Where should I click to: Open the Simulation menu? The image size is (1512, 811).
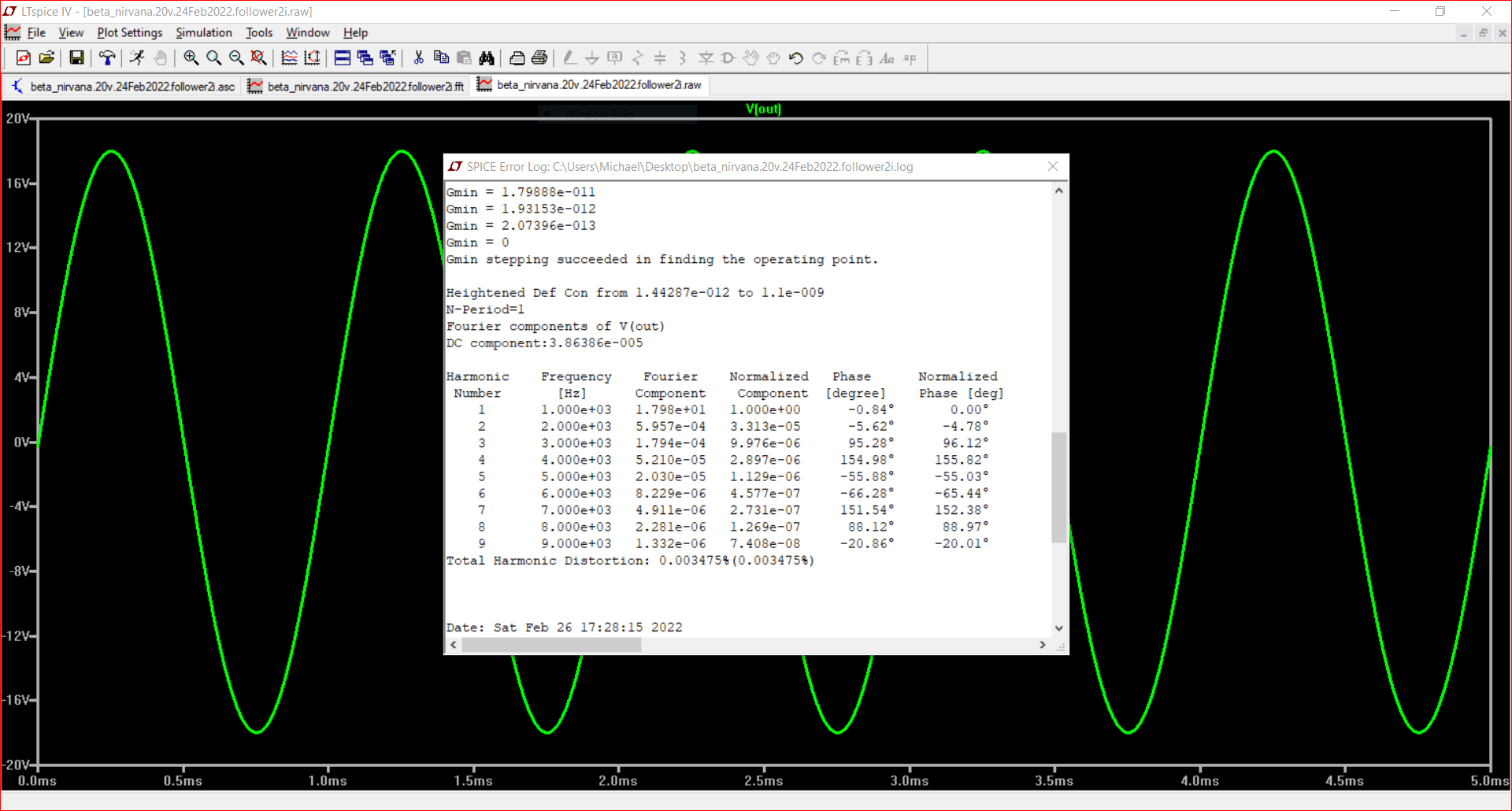point(204,32)
